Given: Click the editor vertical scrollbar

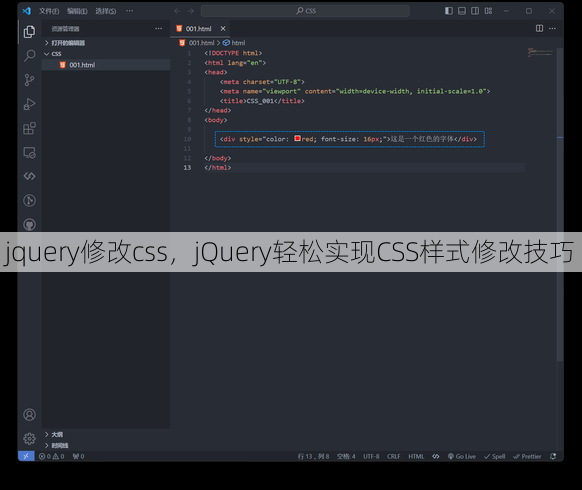Looking at the screenshot, I should coord(560,204).
